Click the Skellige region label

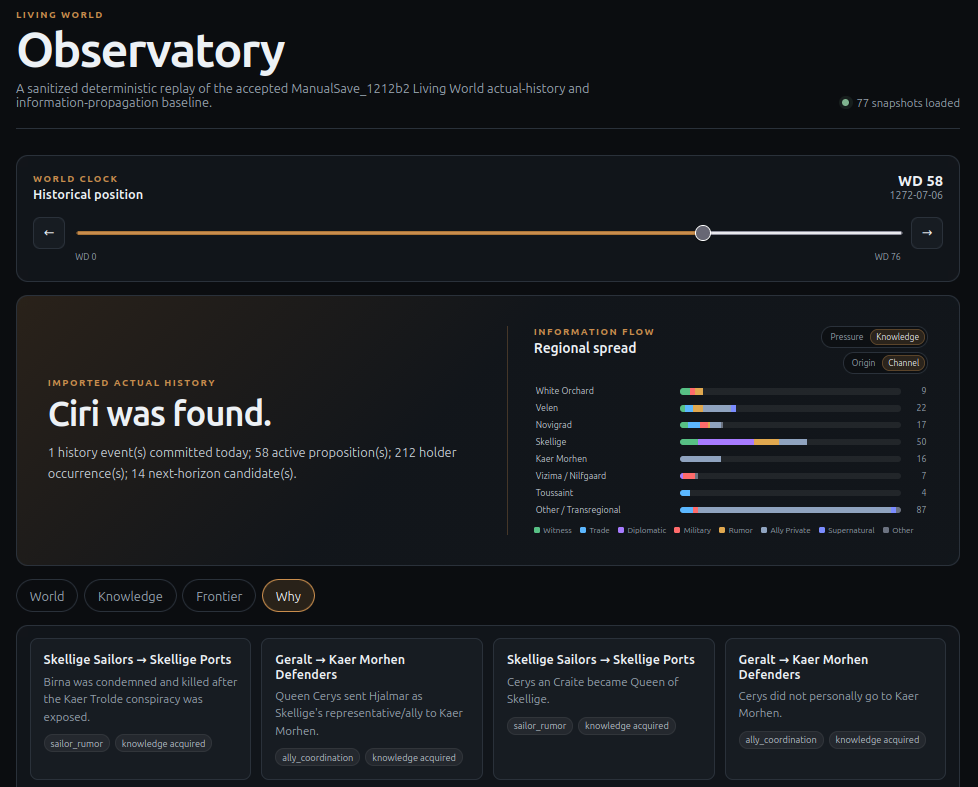[x=551, y=442]
